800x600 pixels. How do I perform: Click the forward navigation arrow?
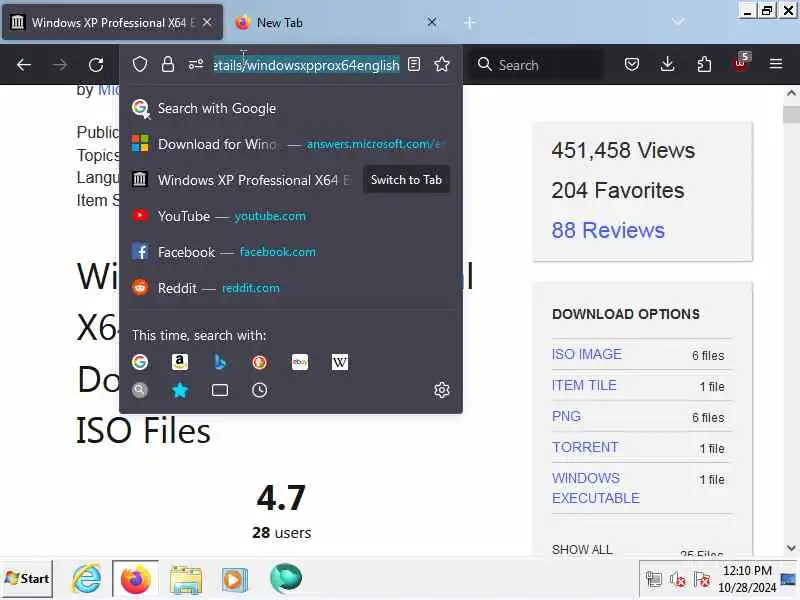pos(60,65)
